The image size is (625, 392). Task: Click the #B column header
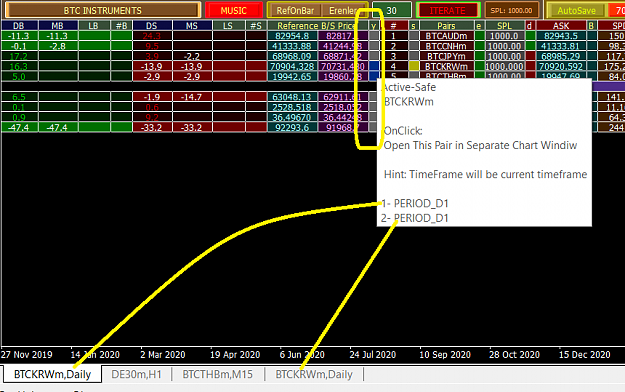[121, 26]
